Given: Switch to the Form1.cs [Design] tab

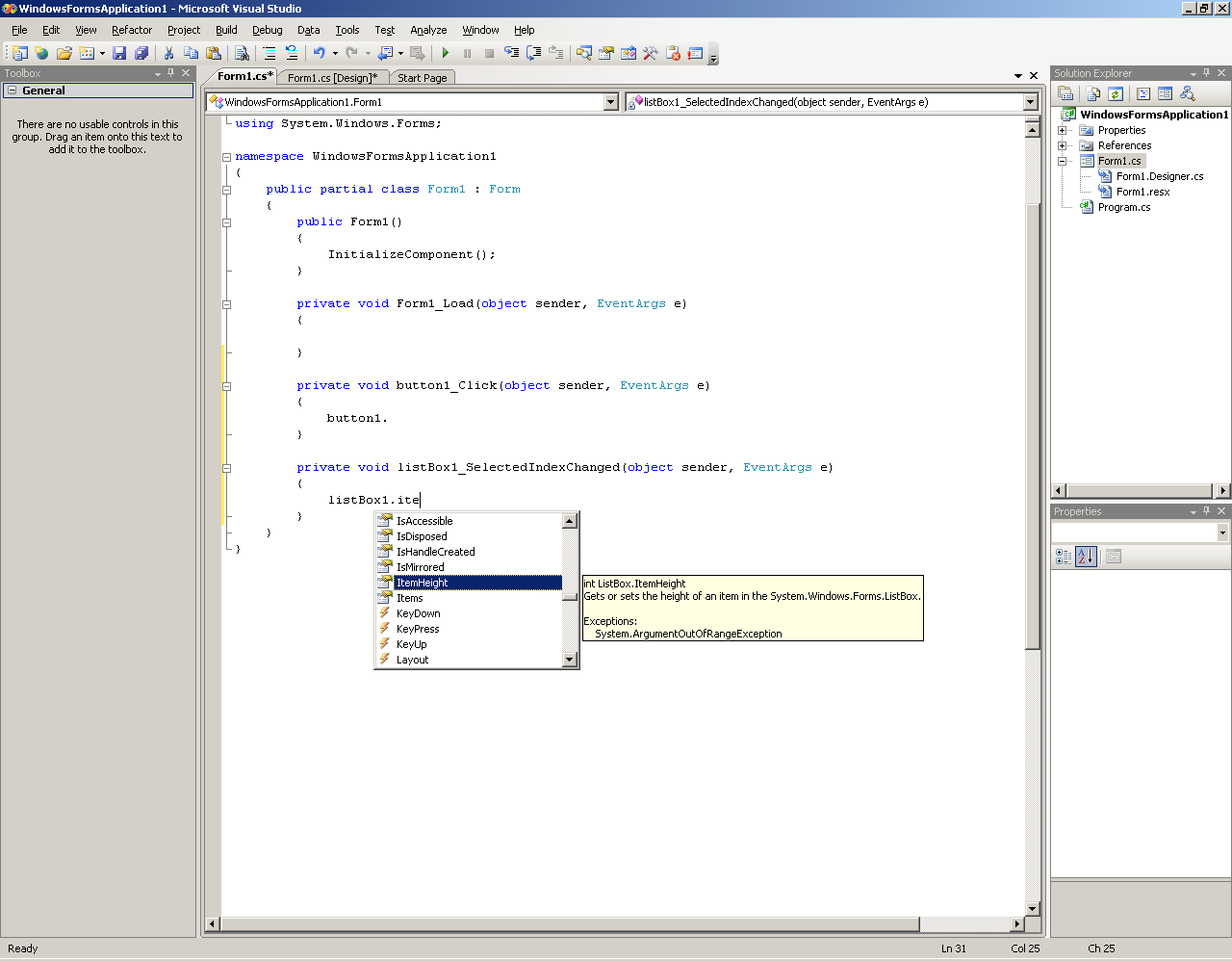Looking at the screenshot, I should [x=332, y=78].
